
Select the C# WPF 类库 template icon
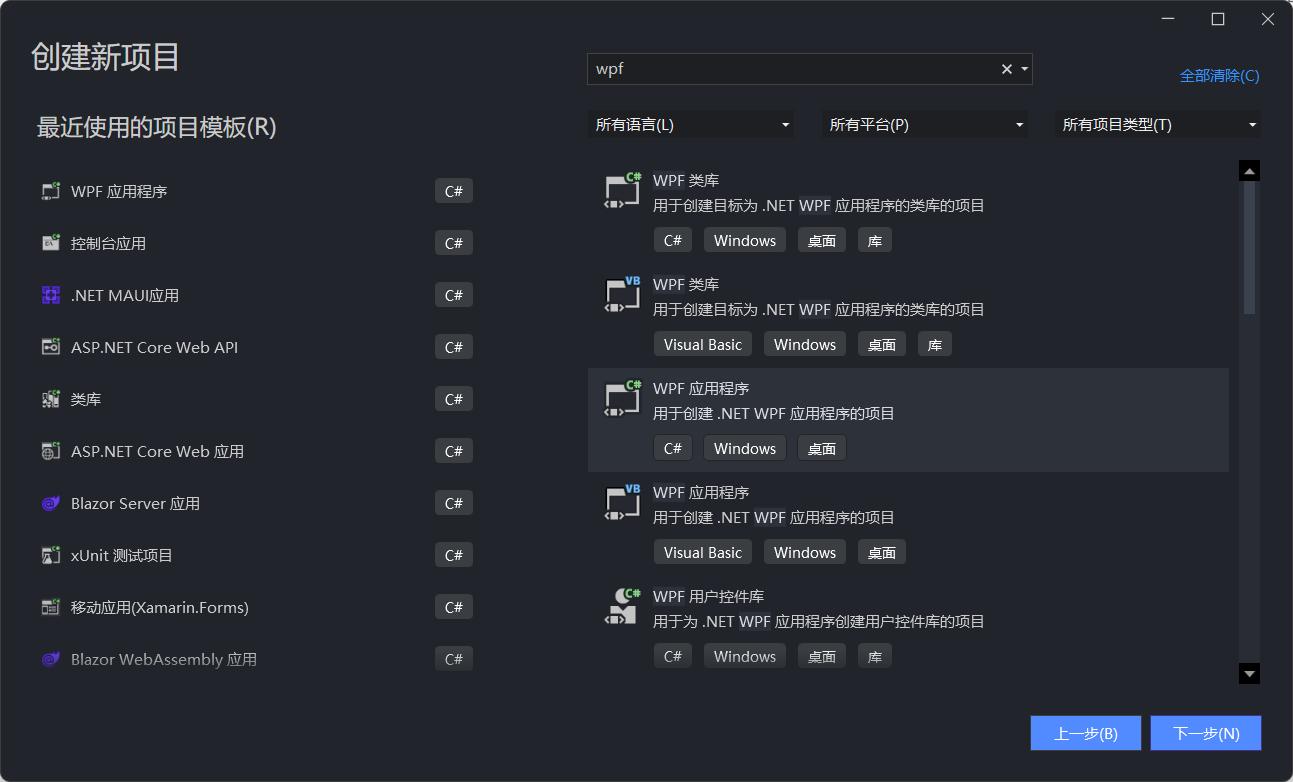pyautogui.click(x=620, y=190)
